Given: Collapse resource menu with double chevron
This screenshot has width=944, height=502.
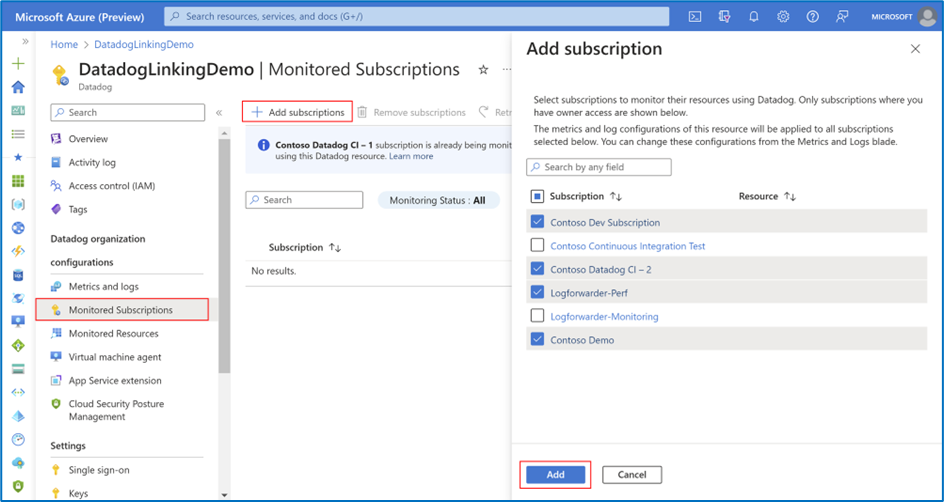Looking at the screenshot, I should click(x=219, y=113).
